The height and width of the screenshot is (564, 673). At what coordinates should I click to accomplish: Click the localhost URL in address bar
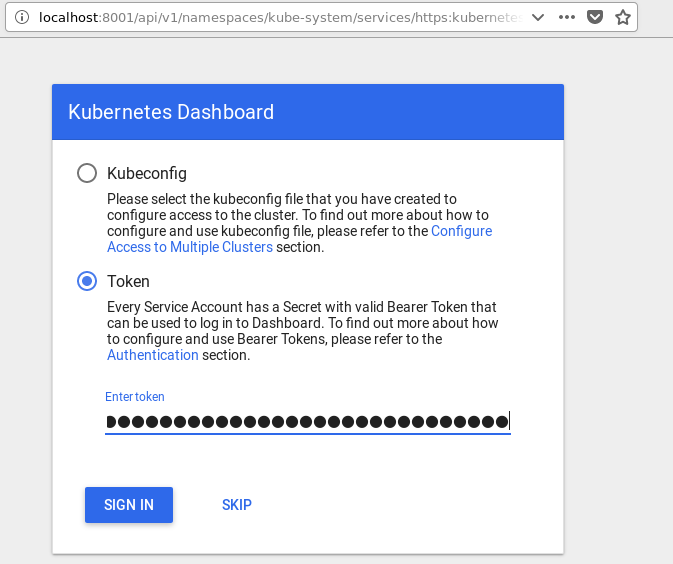pyautogui.click(x=270, y=18)
